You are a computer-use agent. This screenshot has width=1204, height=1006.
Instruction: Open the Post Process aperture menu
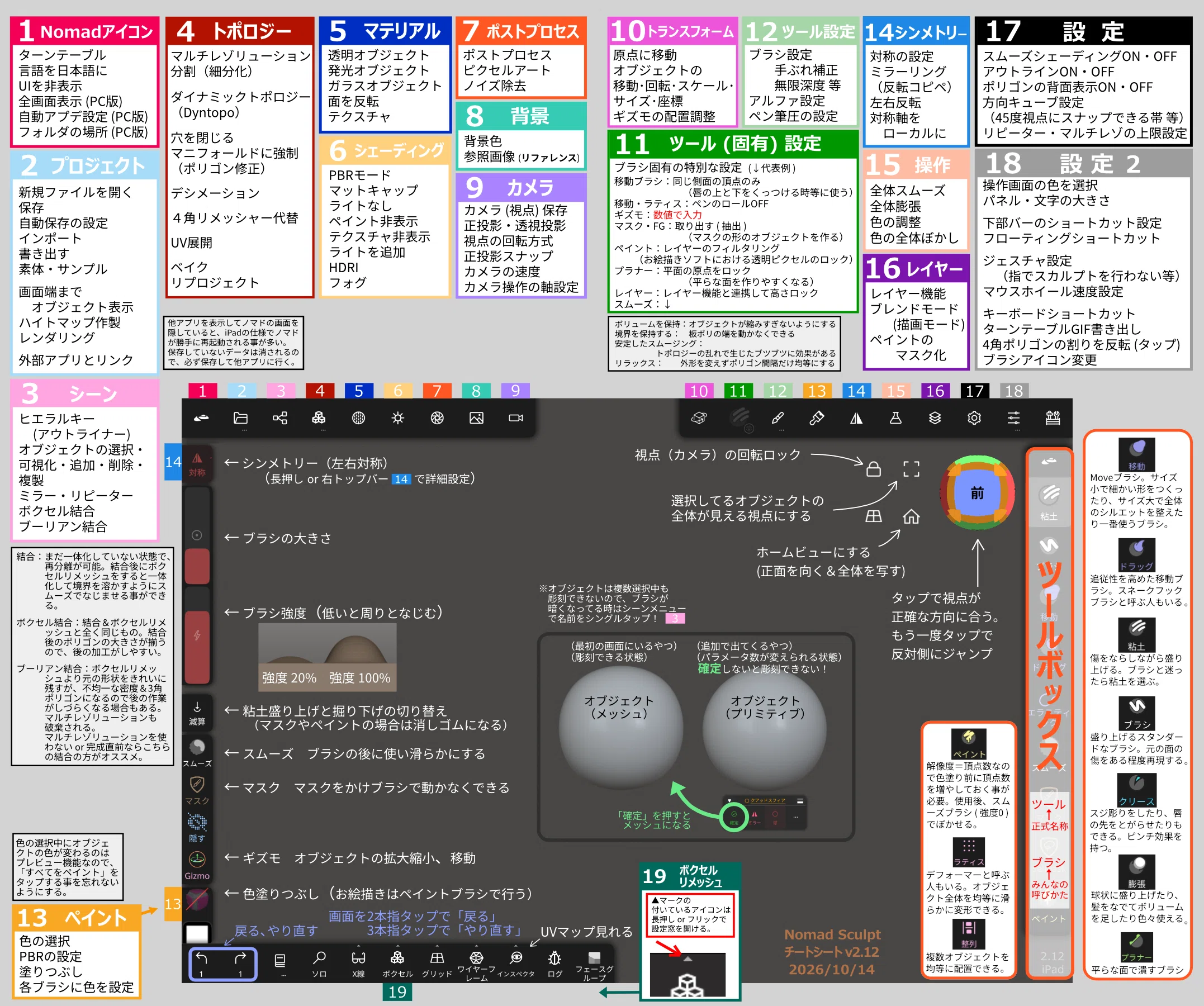point(437,418)
